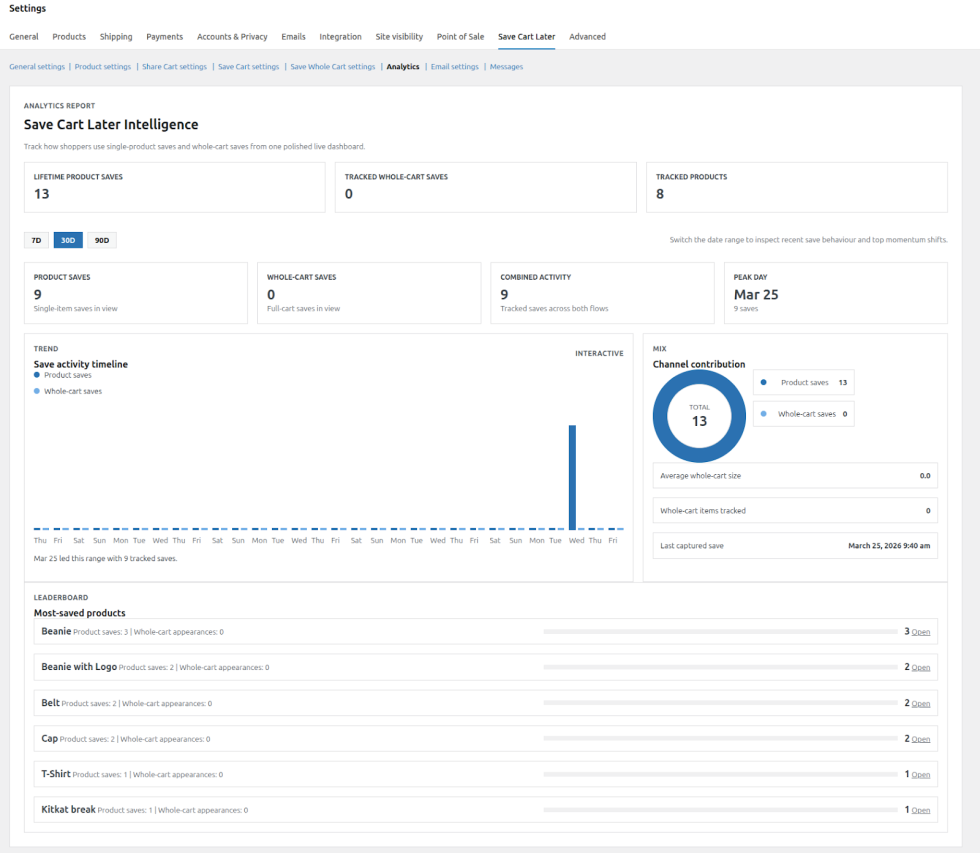The width and height of the screenshot is (980, 853).
Task: Open the Payments tab
Action: (164, 37)
